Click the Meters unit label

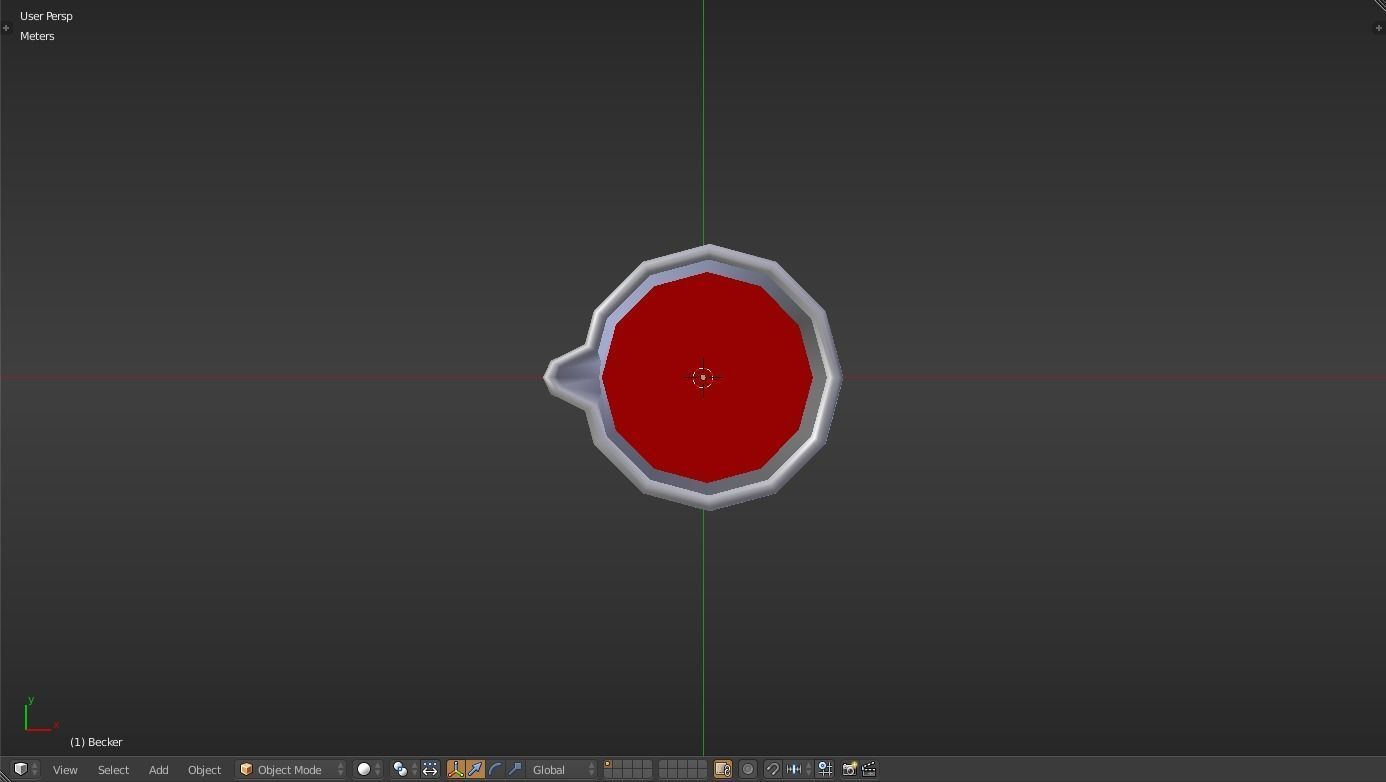37,36
